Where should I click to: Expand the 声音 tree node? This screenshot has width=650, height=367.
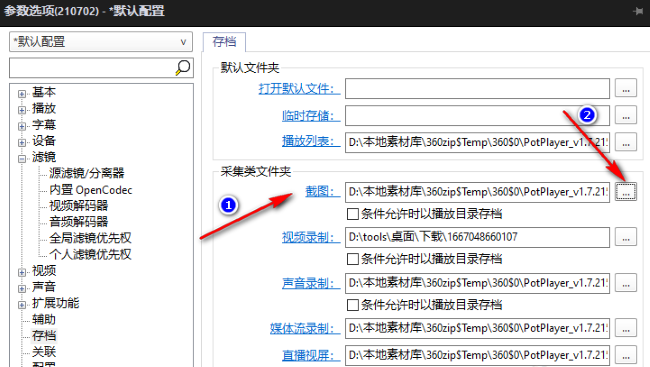click(22, 289)
